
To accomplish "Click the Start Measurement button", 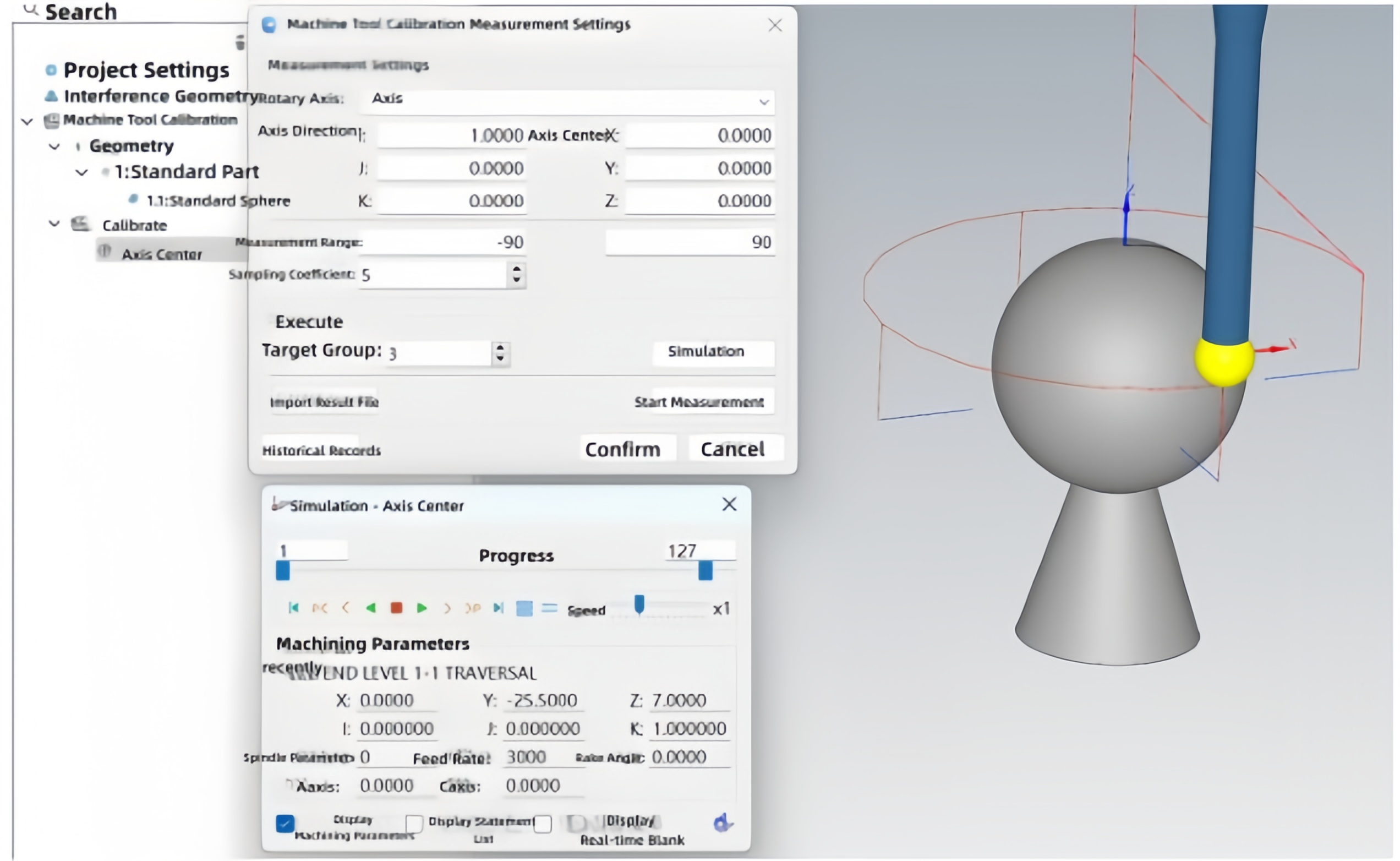I will (x=699, y=402).
